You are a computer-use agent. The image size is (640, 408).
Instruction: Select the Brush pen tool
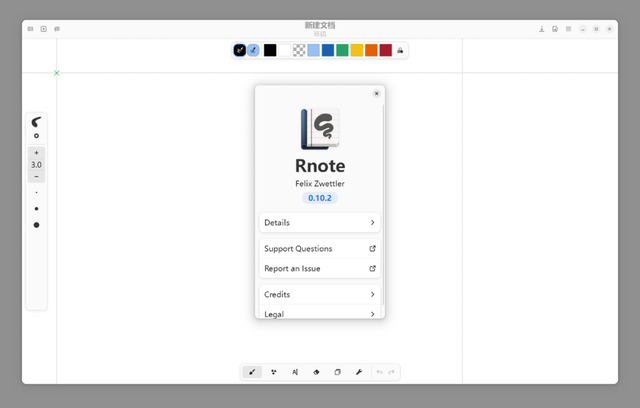point(252,372)
